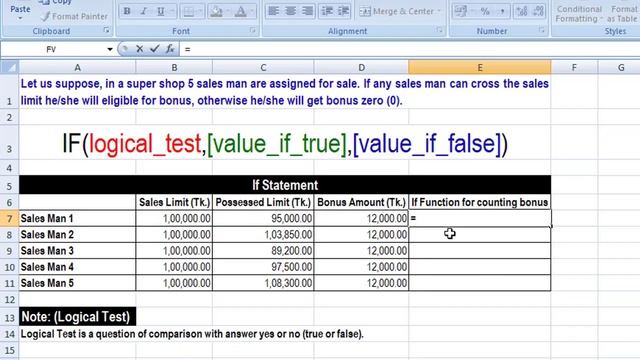Click the Increase Indent icon
The width and height of the screenshot is (640, 360).
pyautogui.click(x=343, y=11)
